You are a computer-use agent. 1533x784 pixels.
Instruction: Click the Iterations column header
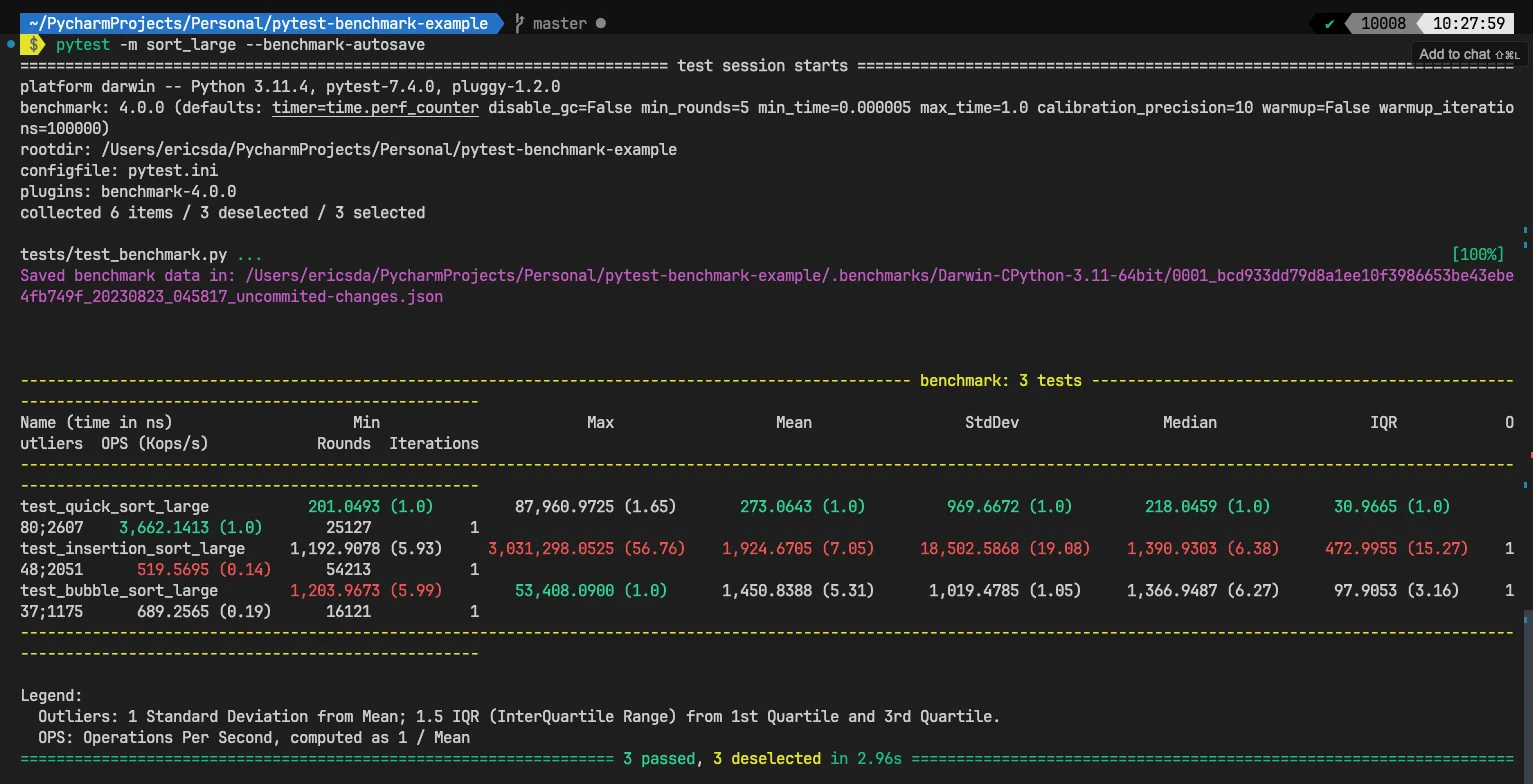pos(434,444)
